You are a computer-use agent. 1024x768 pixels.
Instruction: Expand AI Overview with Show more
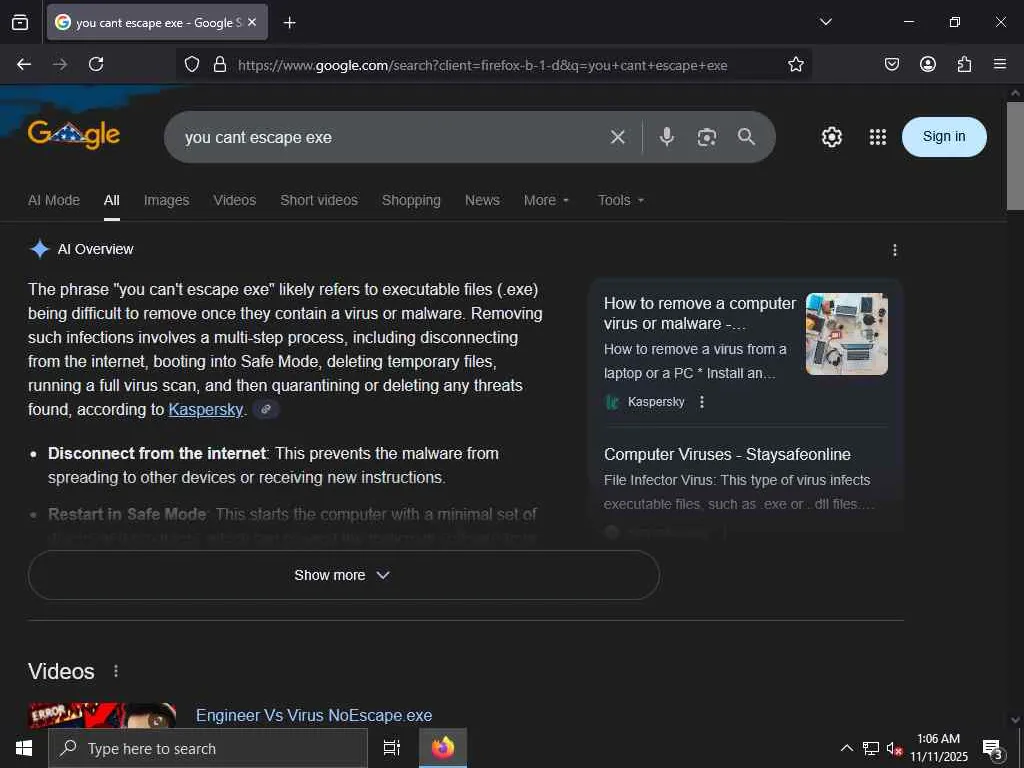pos(344,575)
